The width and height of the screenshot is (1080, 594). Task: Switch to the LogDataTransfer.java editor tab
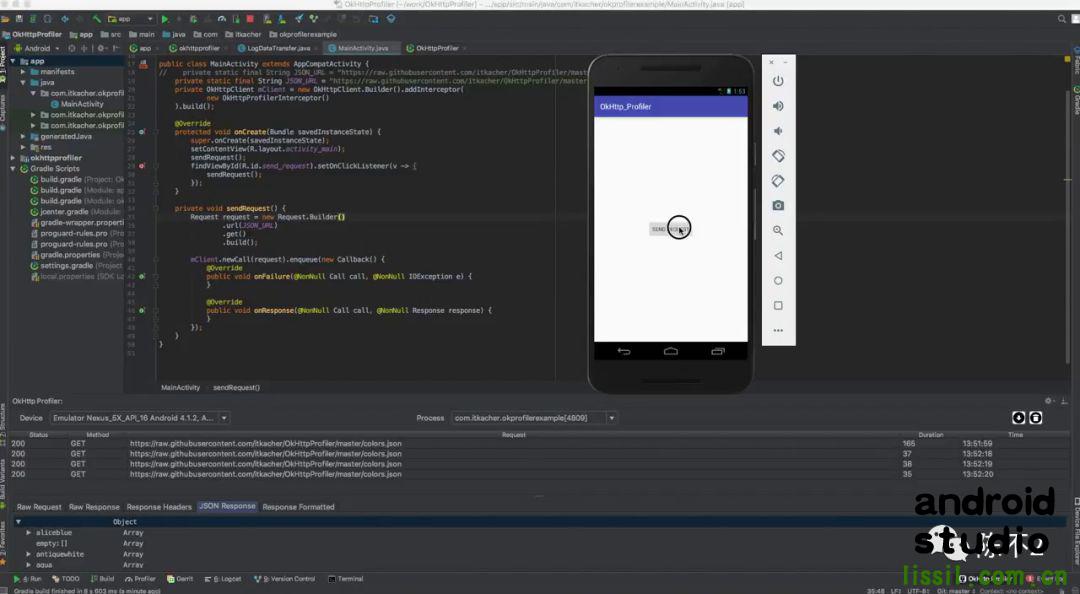[274, 48]
